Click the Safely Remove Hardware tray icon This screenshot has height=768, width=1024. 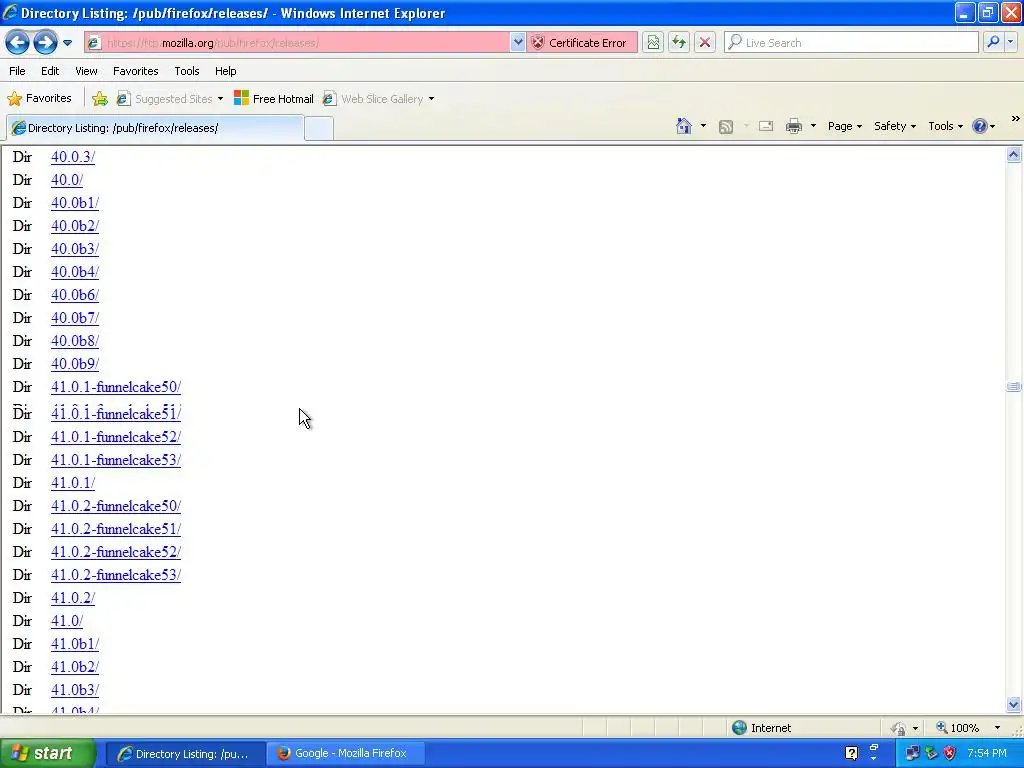pos(931,754)
